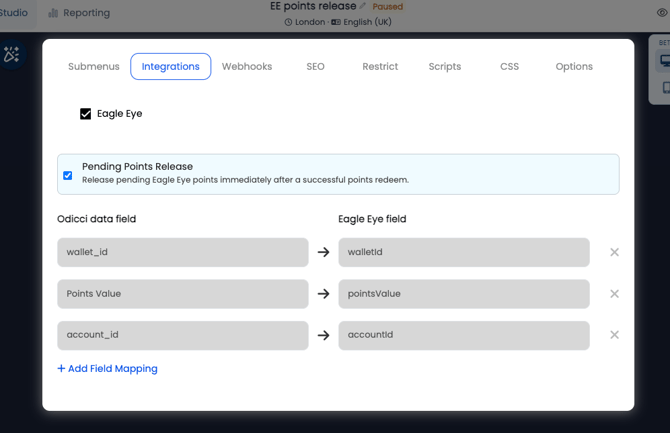Remove the wallet_id field mapping

click(x=614, y=252)
